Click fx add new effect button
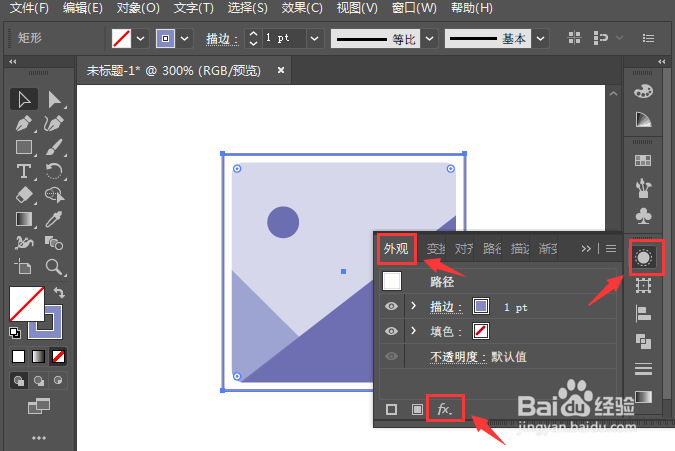The image size is (675, 451). [445, 408]
